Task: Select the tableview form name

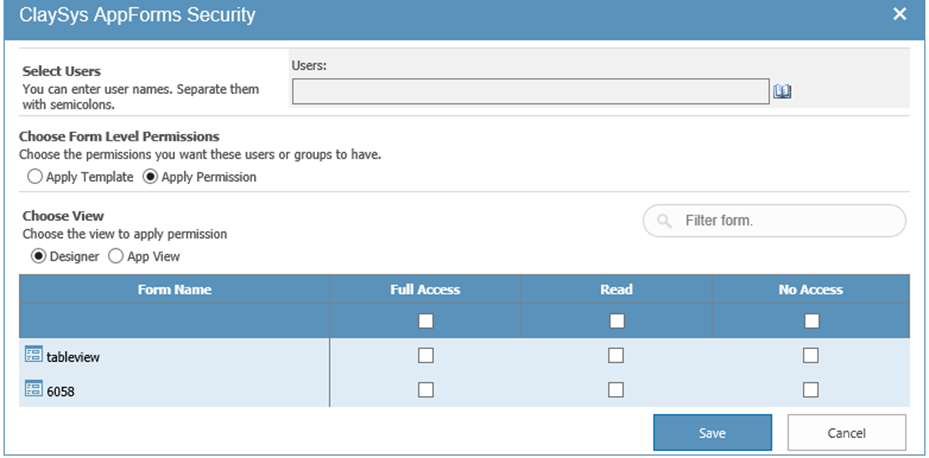Action: point(73,357)
